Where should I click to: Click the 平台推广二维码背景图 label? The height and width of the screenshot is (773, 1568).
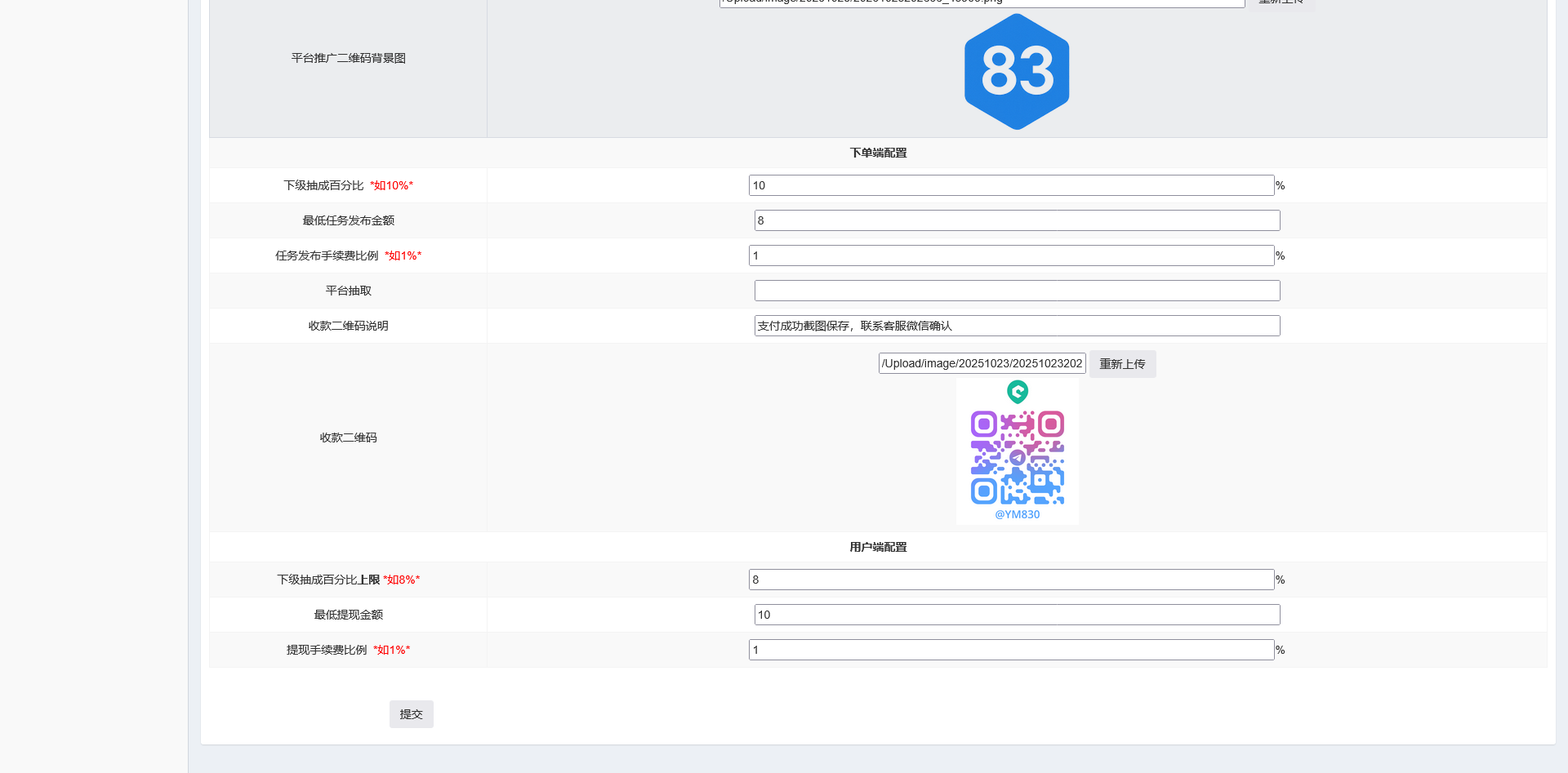pyautogui.click(x=349, y=58)
